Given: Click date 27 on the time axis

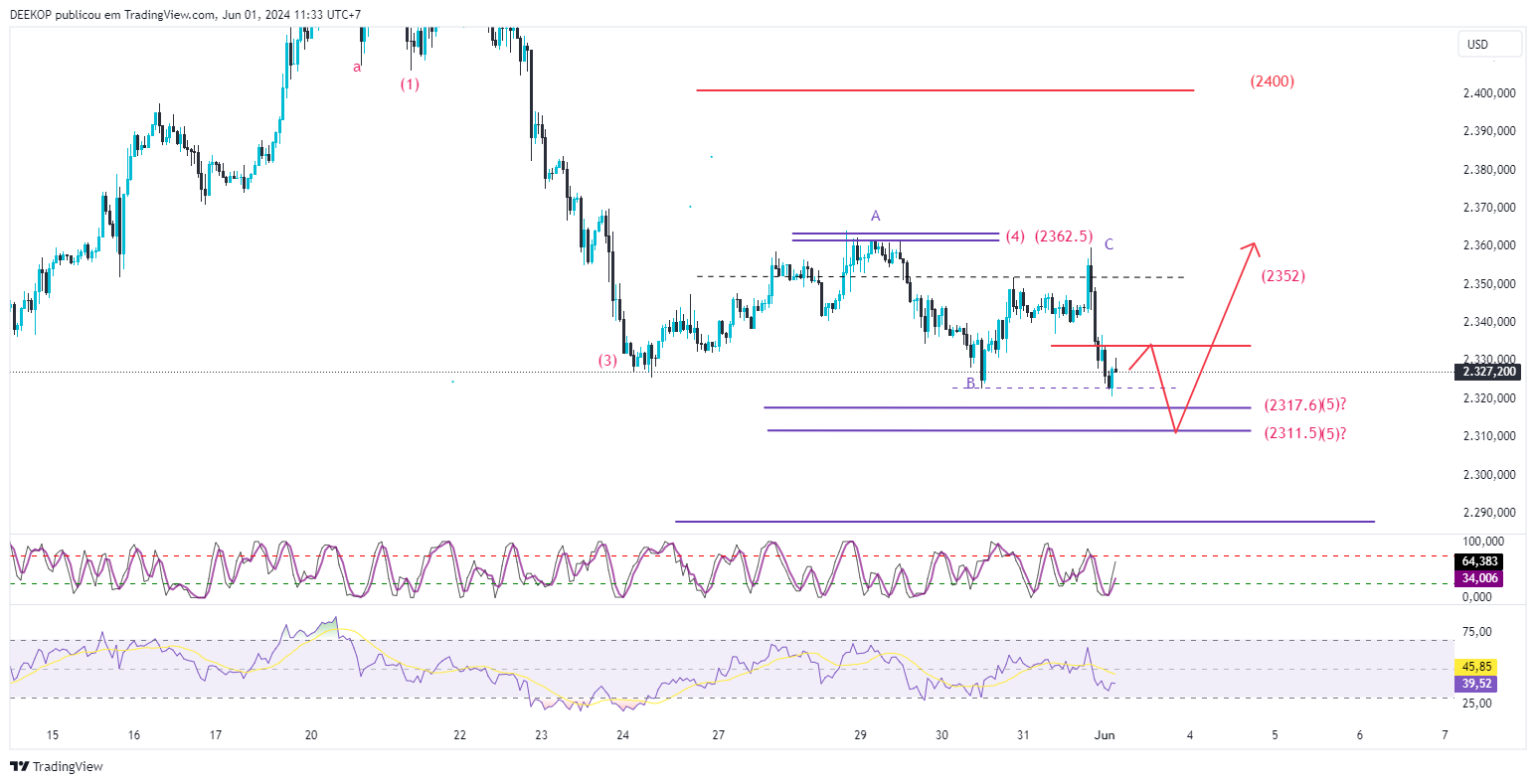Looking at the screenshot, I should (x=718, y=735).
